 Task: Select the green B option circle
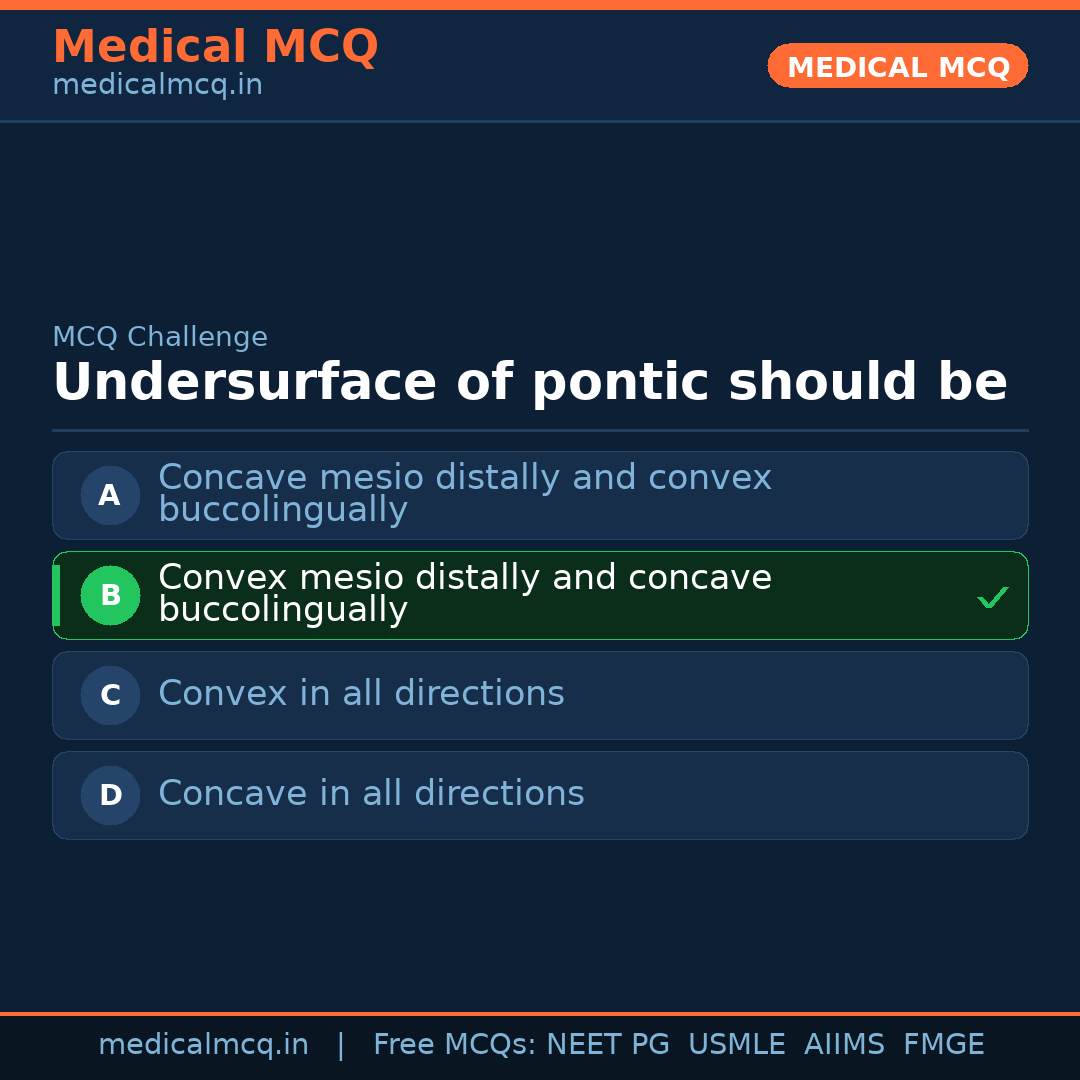tap(110, 595)
